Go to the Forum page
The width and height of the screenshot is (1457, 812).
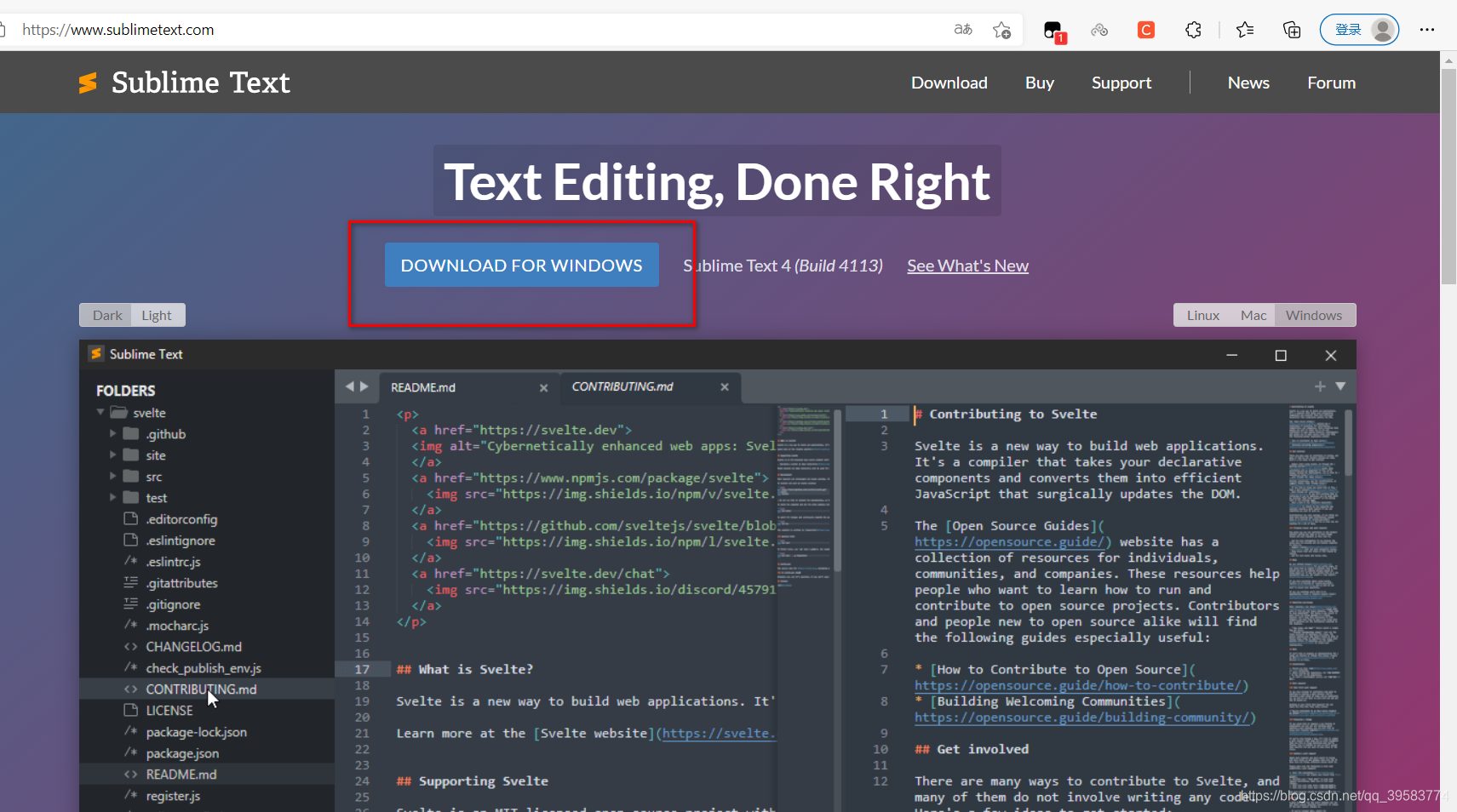pyautogui.click(x=1332, y=83)
